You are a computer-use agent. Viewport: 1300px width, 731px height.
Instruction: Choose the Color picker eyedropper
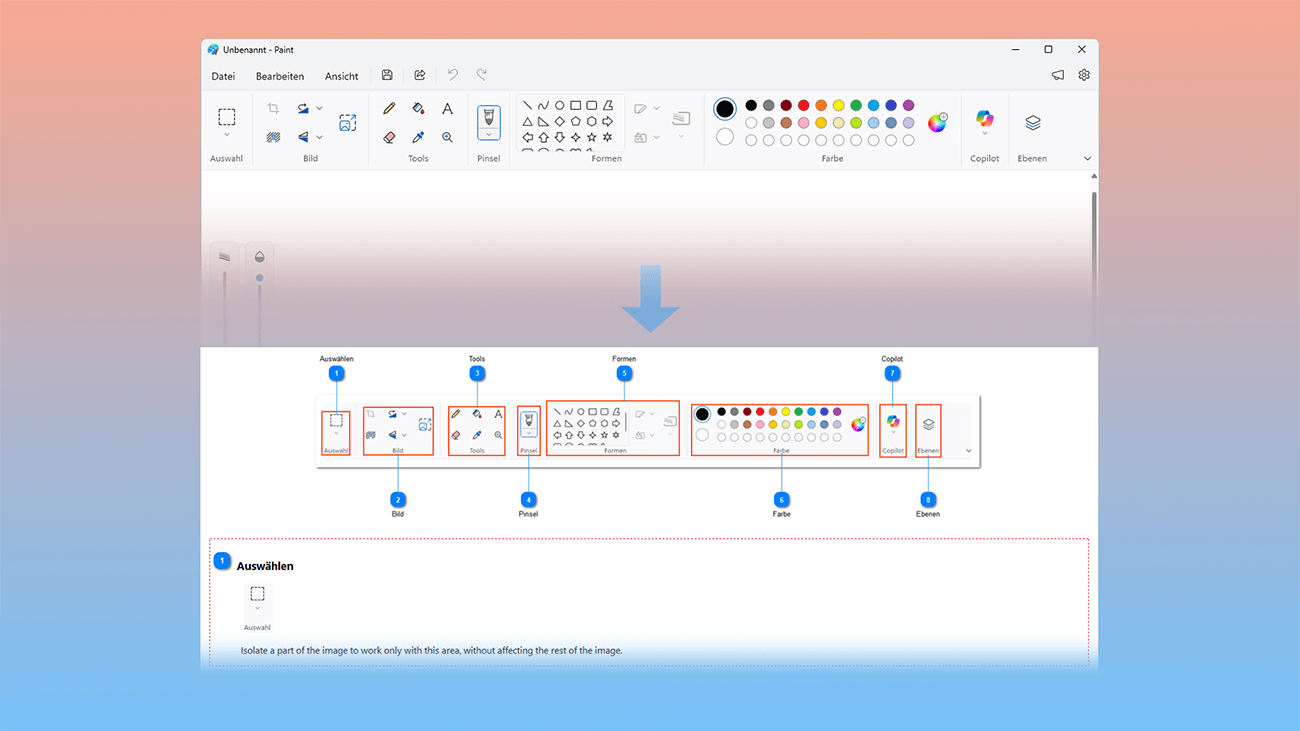click(418, 137)
